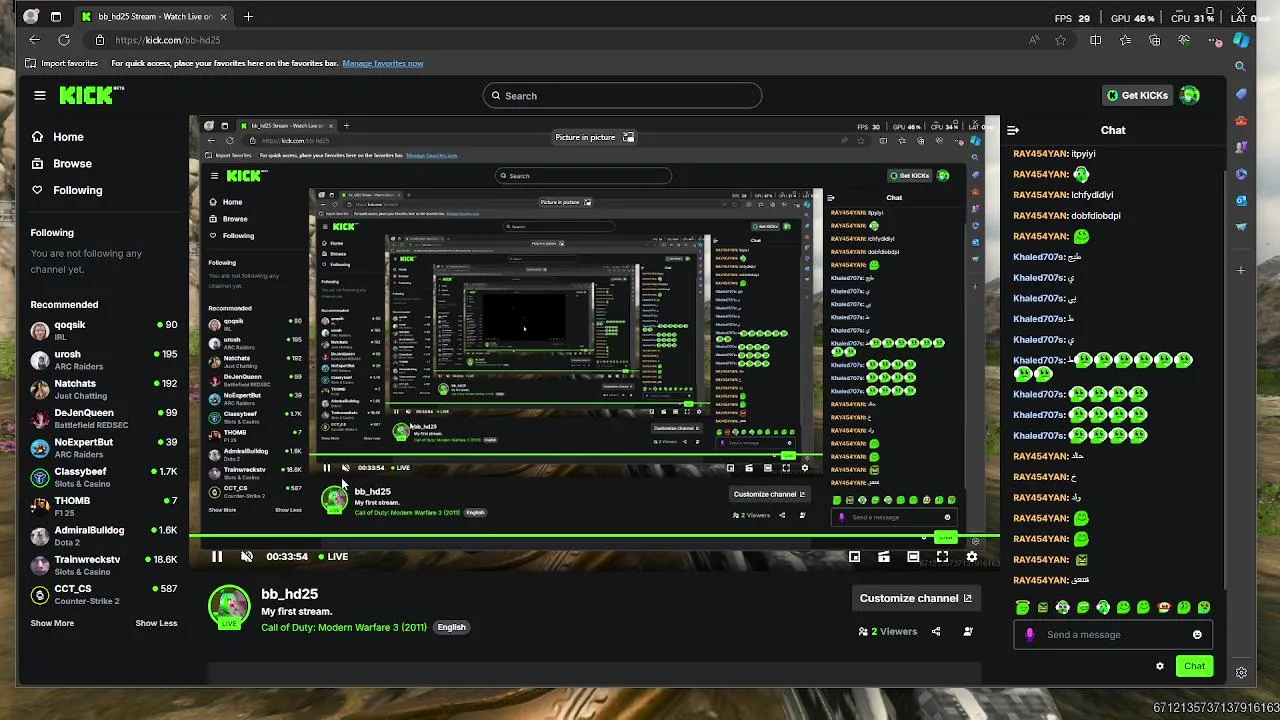This screenshot has height=720, width=1280.
Task: Refresh the page
Action: click(64, 40)
